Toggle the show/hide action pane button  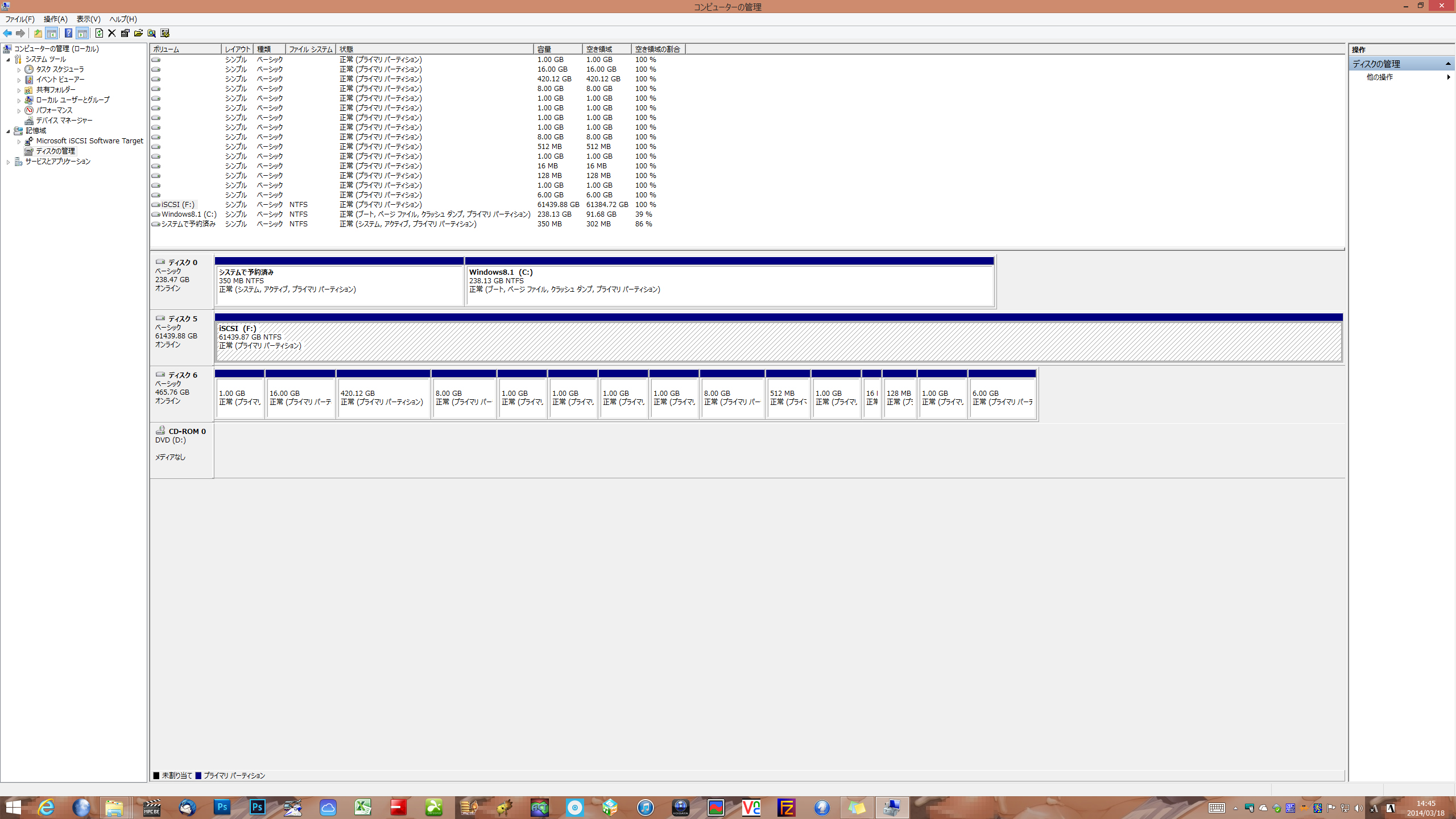click(x=82, y=33)
